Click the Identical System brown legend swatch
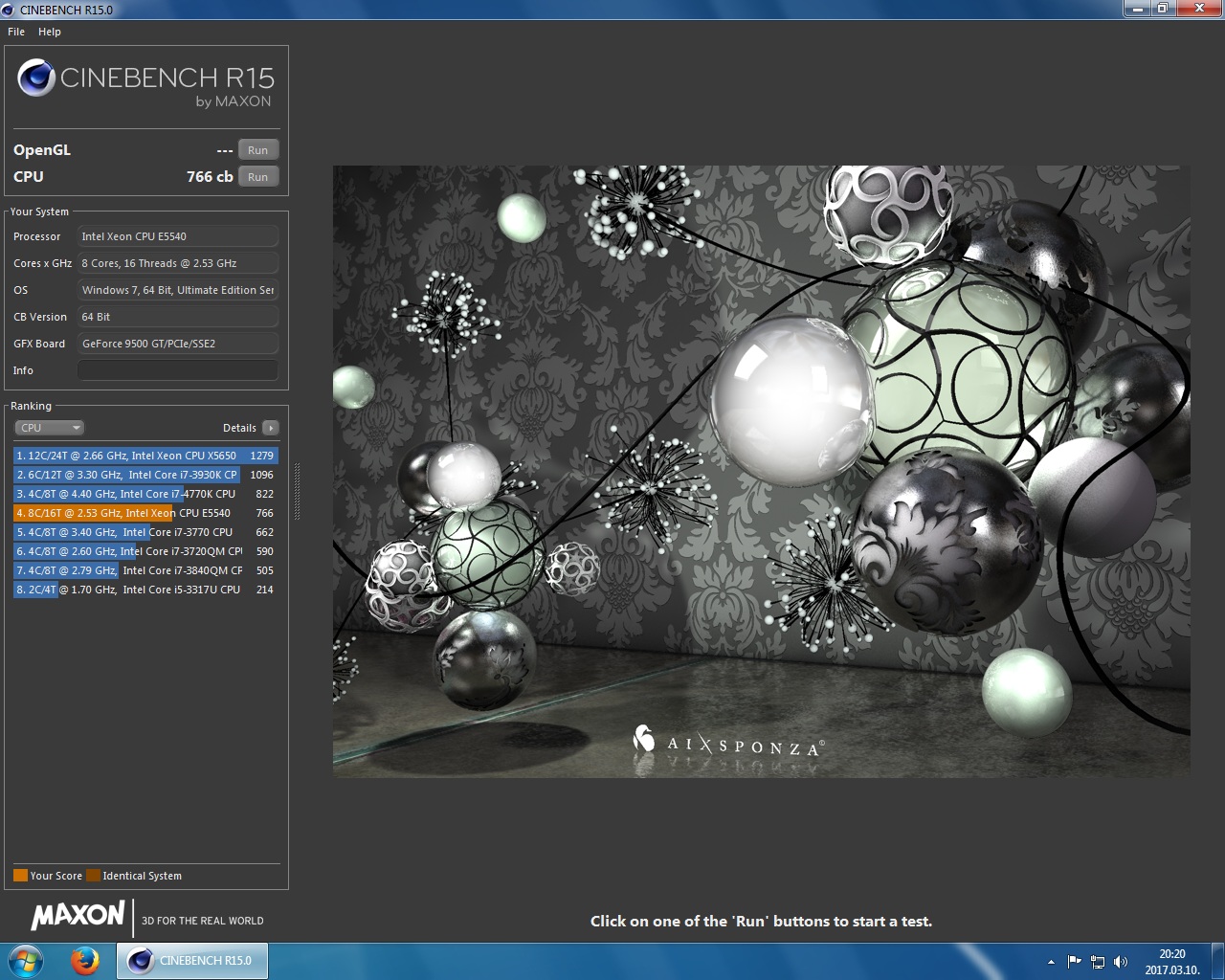This screenshot has width=1225, height=980. point(93,875)
